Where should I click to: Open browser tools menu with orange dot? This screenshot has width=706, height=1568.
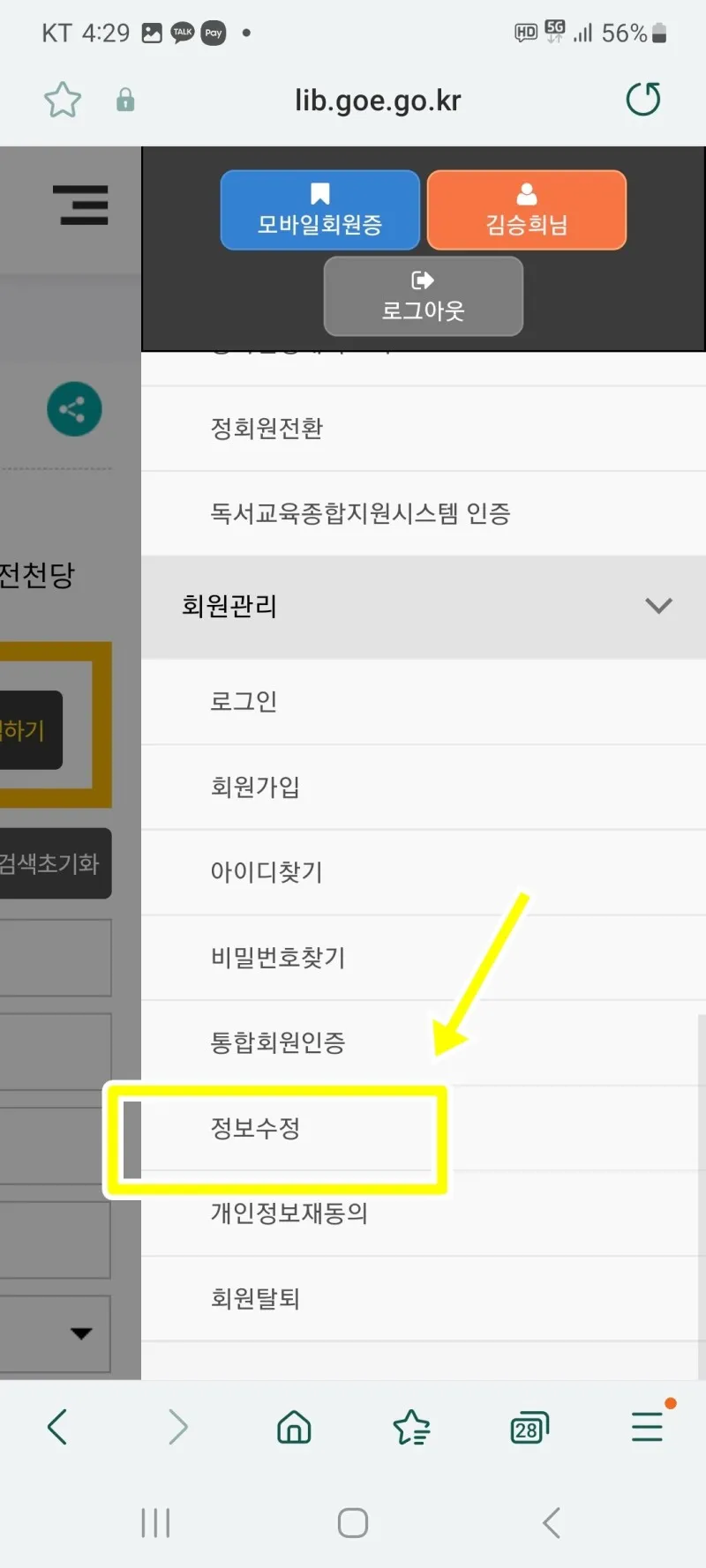pyautogui.click(x=649, y=1423)
